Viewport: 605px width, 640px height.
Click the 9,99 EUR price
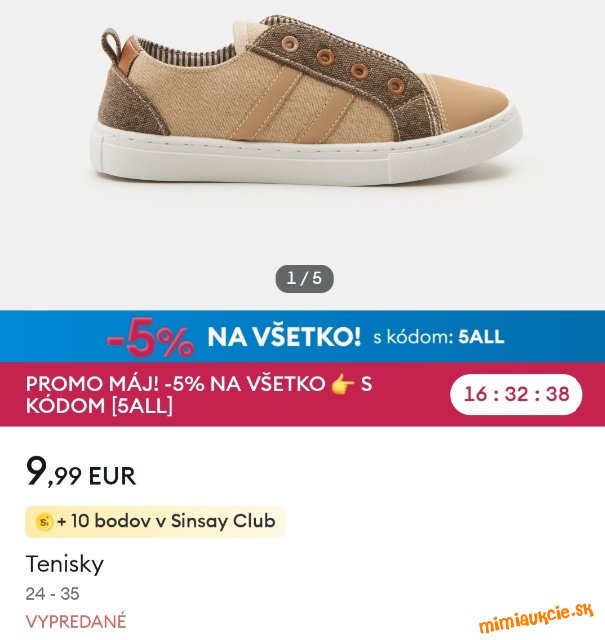pos(81,473)
